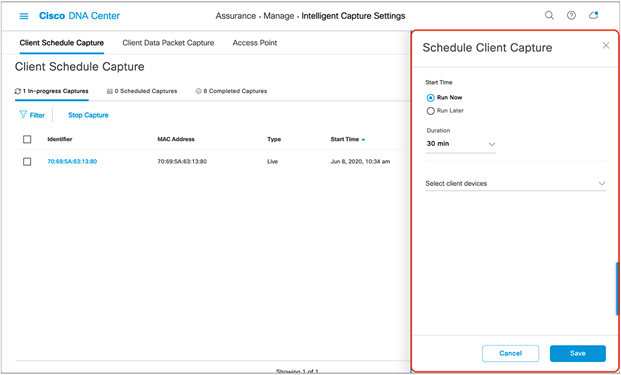Image resolution: width=621 pixels, height=375 pixels.
Task: Sort by the Start Time column
Action: pyautogui.click(x=348, y=139)
